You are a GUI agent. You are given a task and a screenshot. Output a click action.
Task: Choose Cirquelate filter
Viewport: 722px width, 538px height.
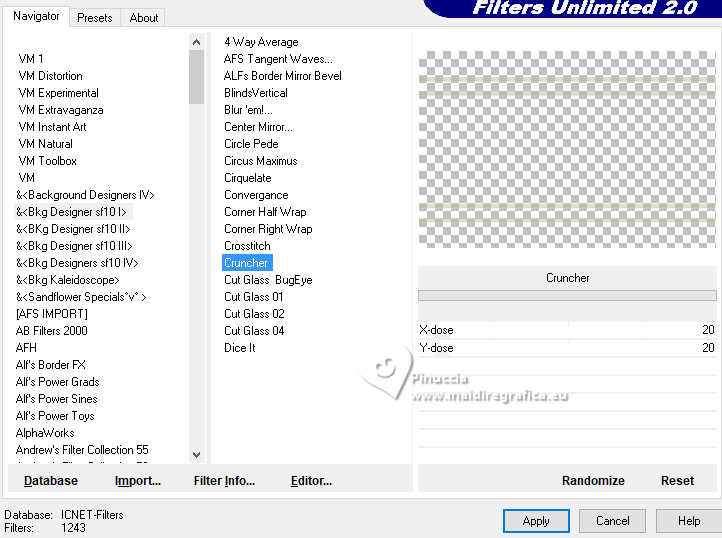tap(248, 179)
